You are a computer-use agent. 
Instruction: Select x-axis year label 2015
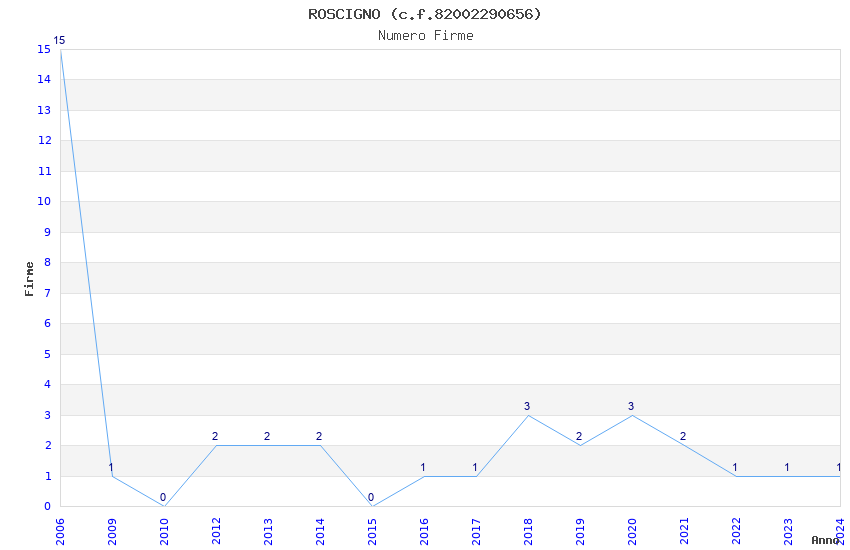point(372,531)
